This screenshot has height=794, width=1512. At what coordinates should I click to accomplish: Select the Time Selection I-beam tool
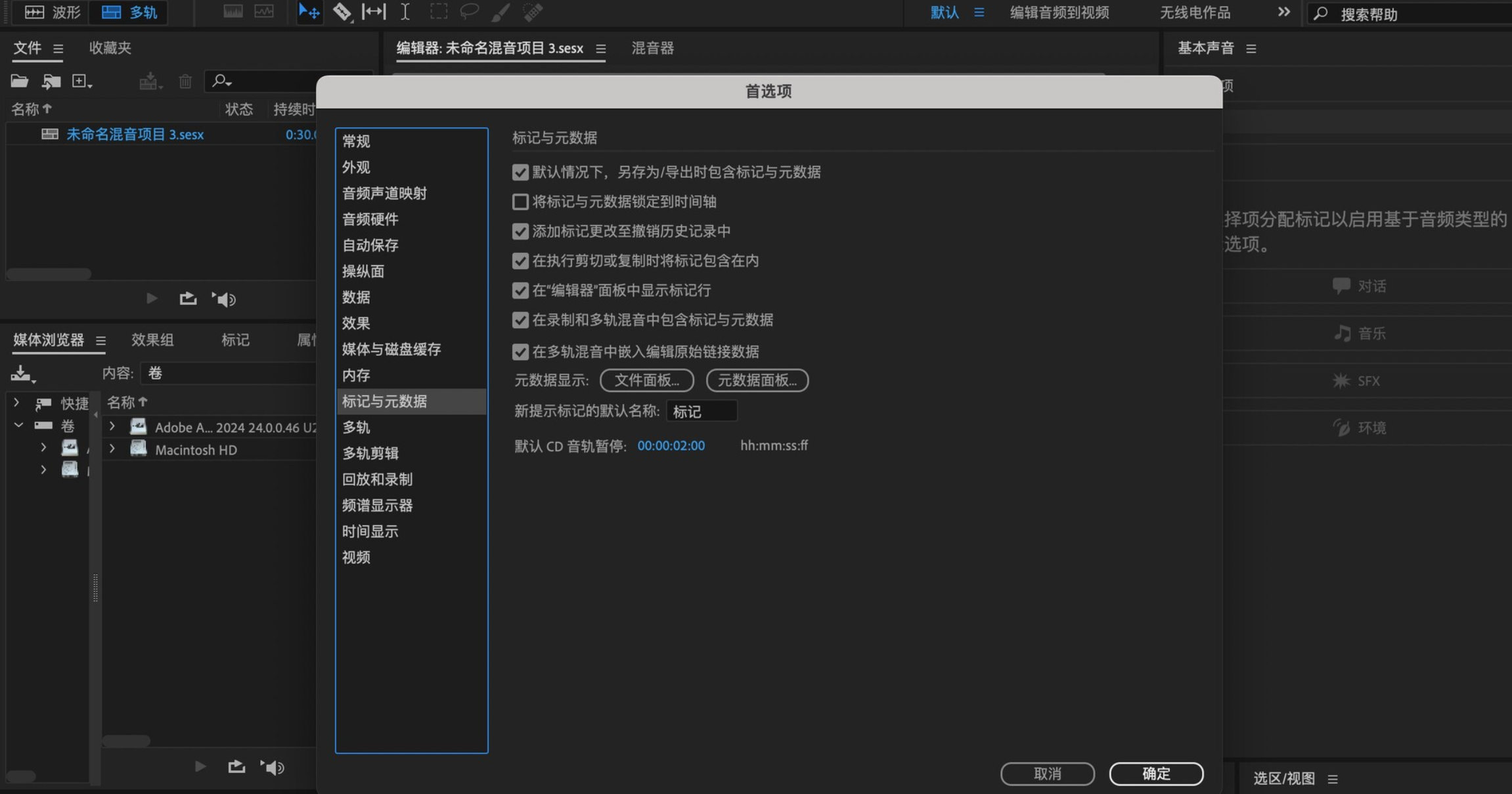(x=405, y=12)
